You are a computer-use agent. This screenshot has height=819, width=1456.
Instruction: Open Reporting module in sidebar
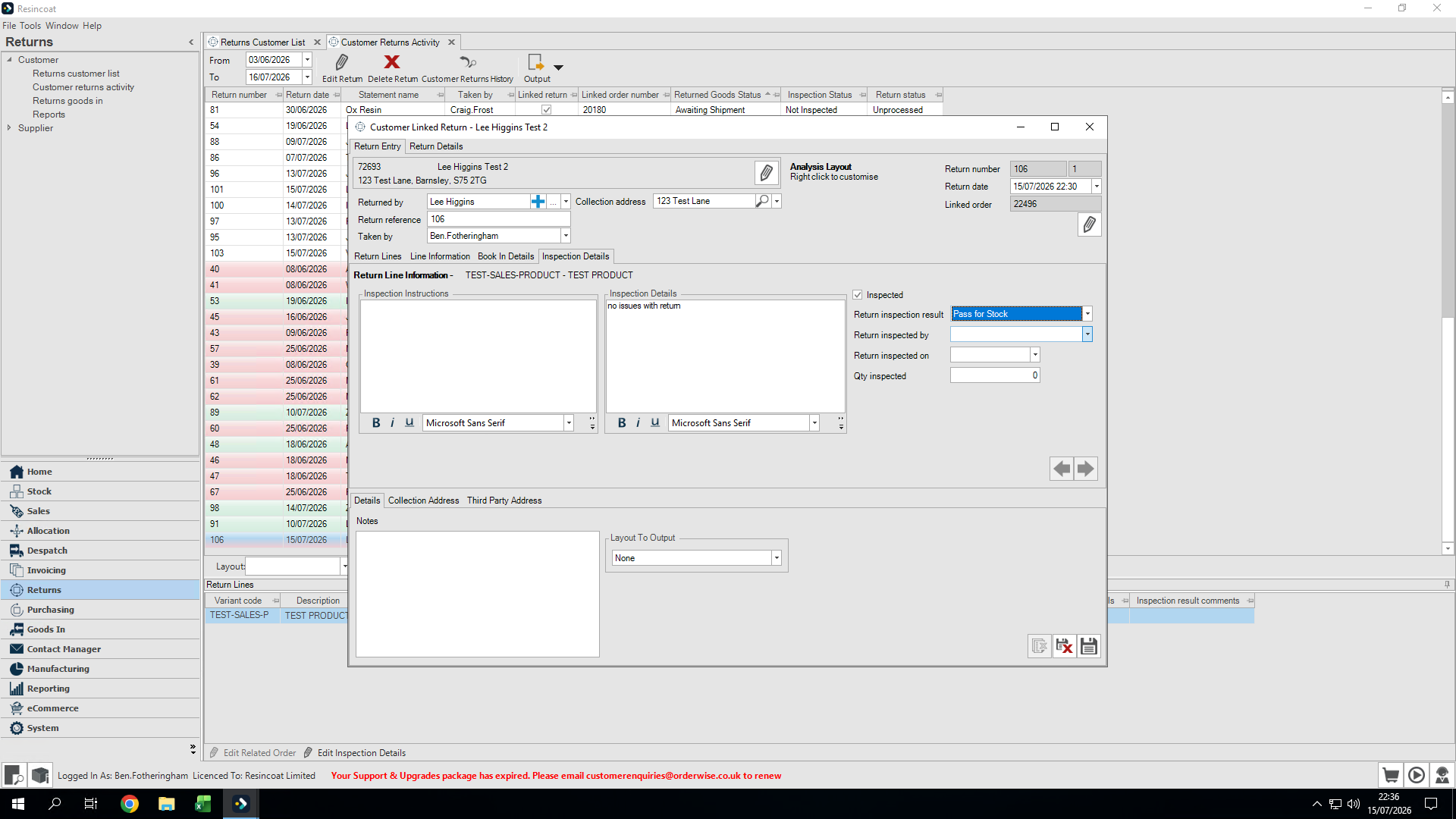[100, 689]
